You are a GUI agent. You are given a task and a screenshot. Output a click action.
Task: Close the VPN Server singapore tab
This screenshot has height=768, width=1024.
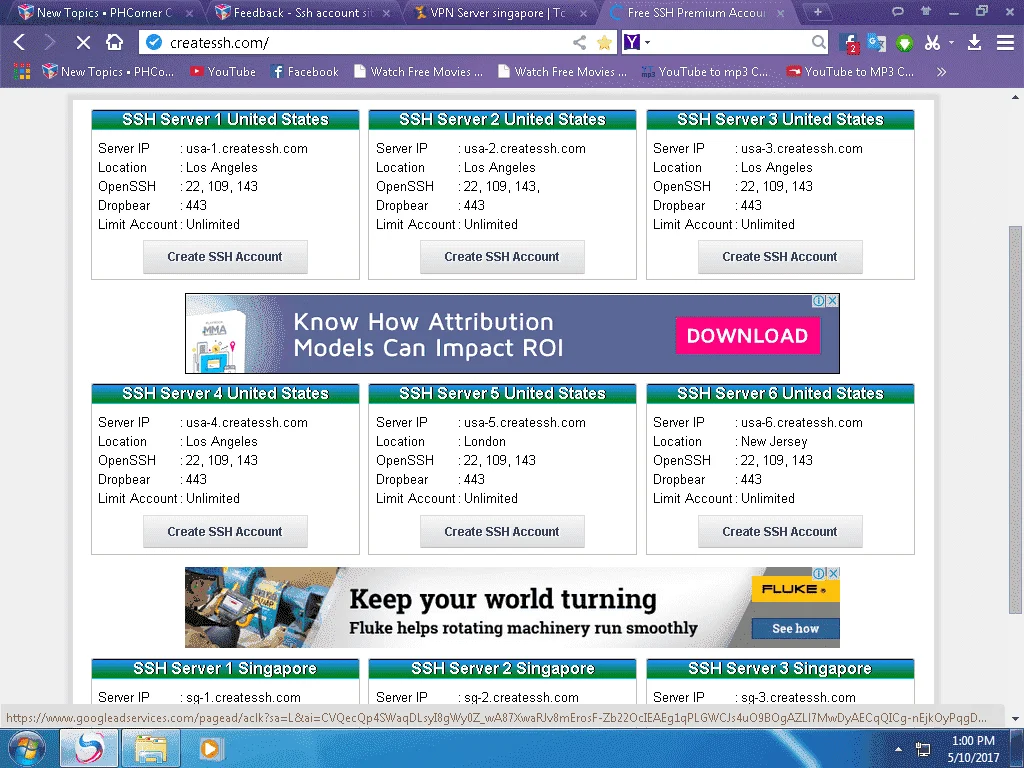pos(583,13)
